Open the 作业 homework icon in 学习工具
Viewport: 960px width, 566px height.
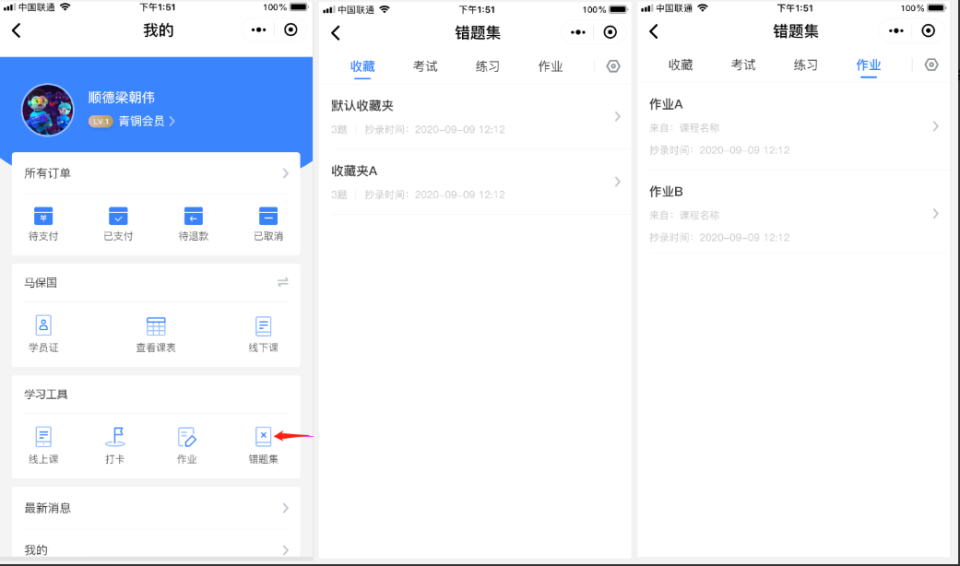point(187,437)
